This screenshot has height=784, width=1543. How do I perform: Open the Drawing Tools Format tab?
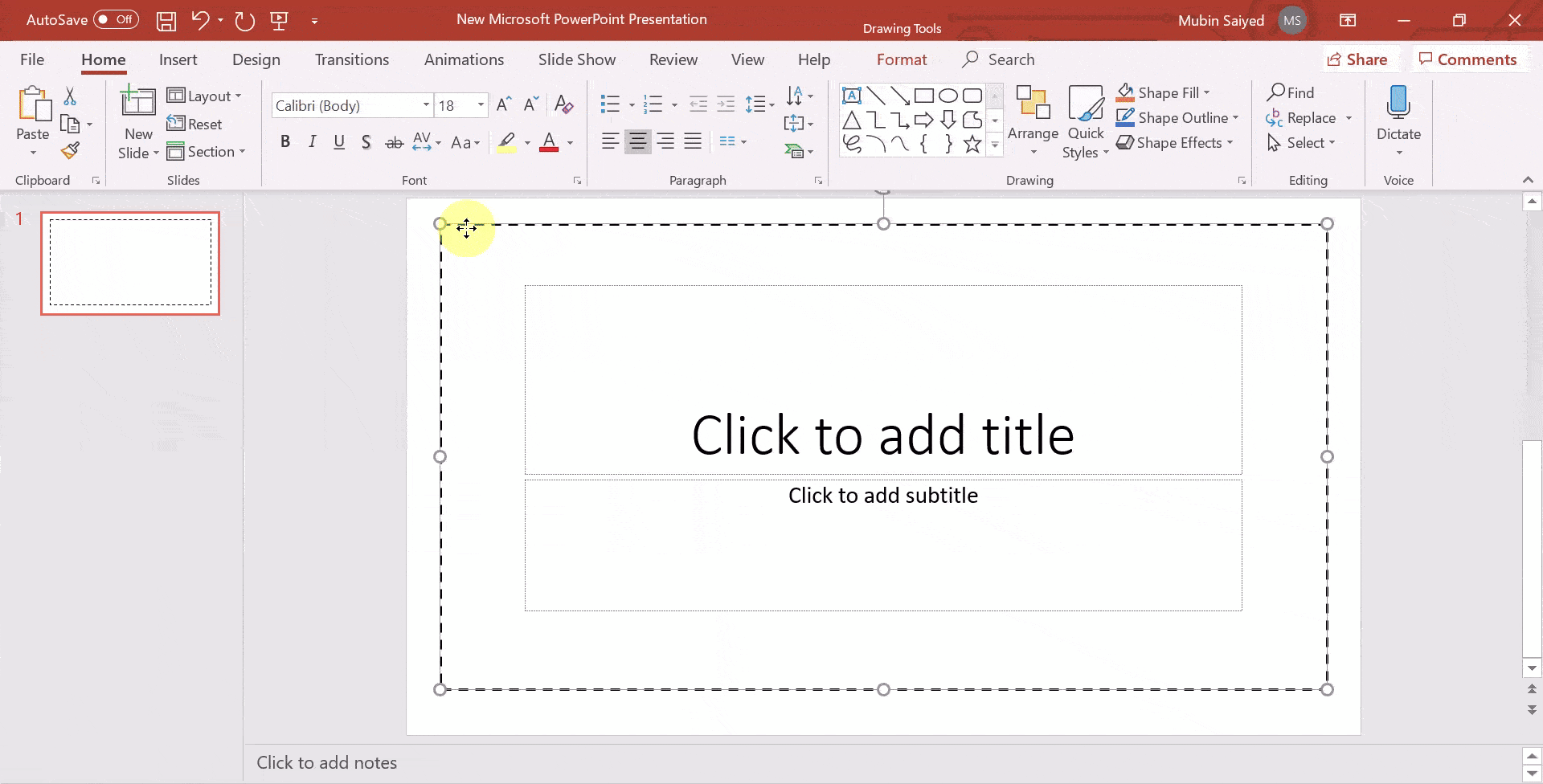902,59
